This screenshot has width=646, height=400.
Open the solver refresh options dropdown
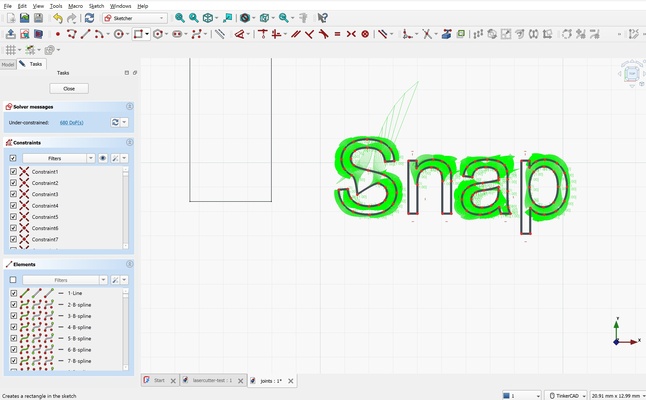click(124, 122)
